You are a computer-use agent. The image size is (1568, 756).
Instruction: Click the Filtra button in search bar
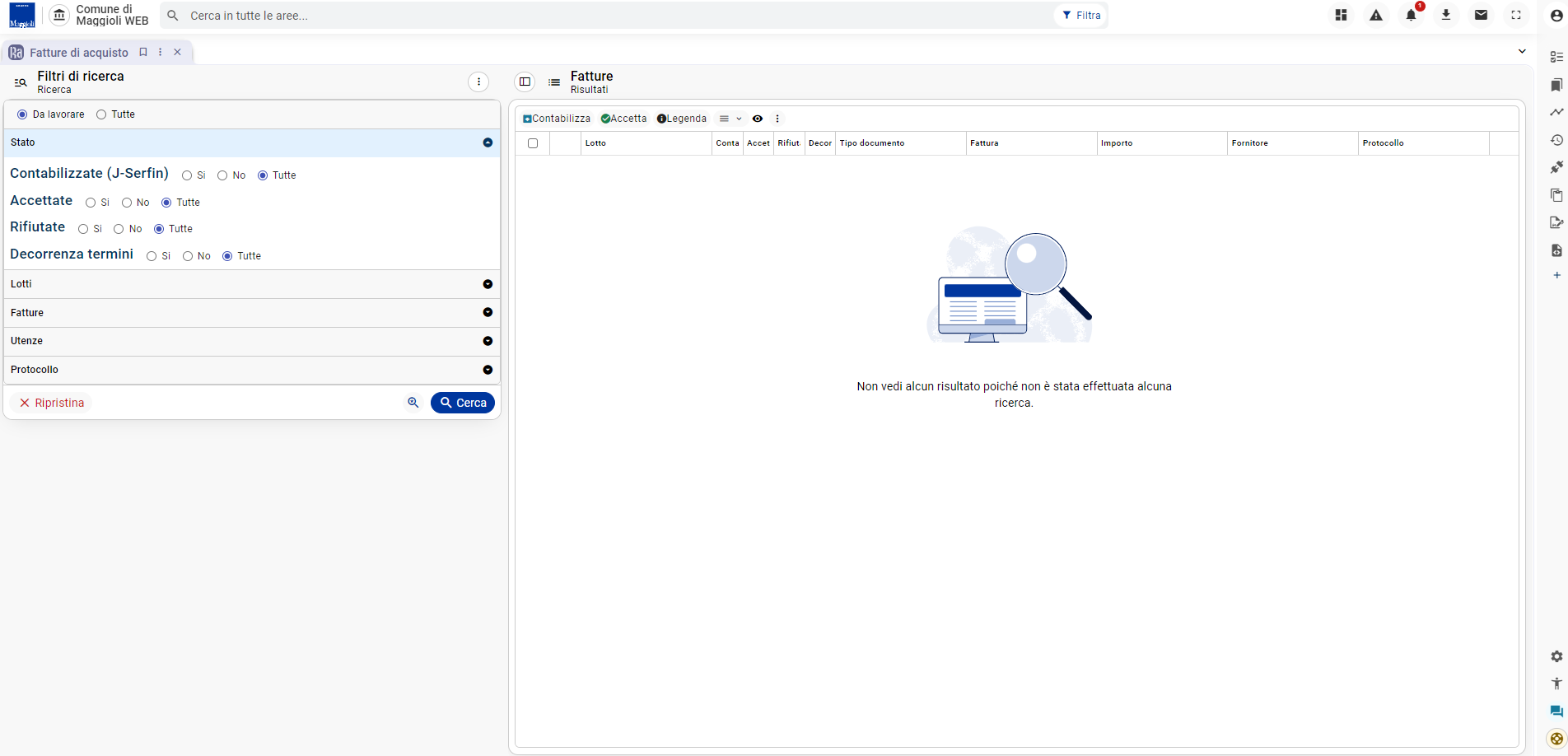pos(1080,15)
